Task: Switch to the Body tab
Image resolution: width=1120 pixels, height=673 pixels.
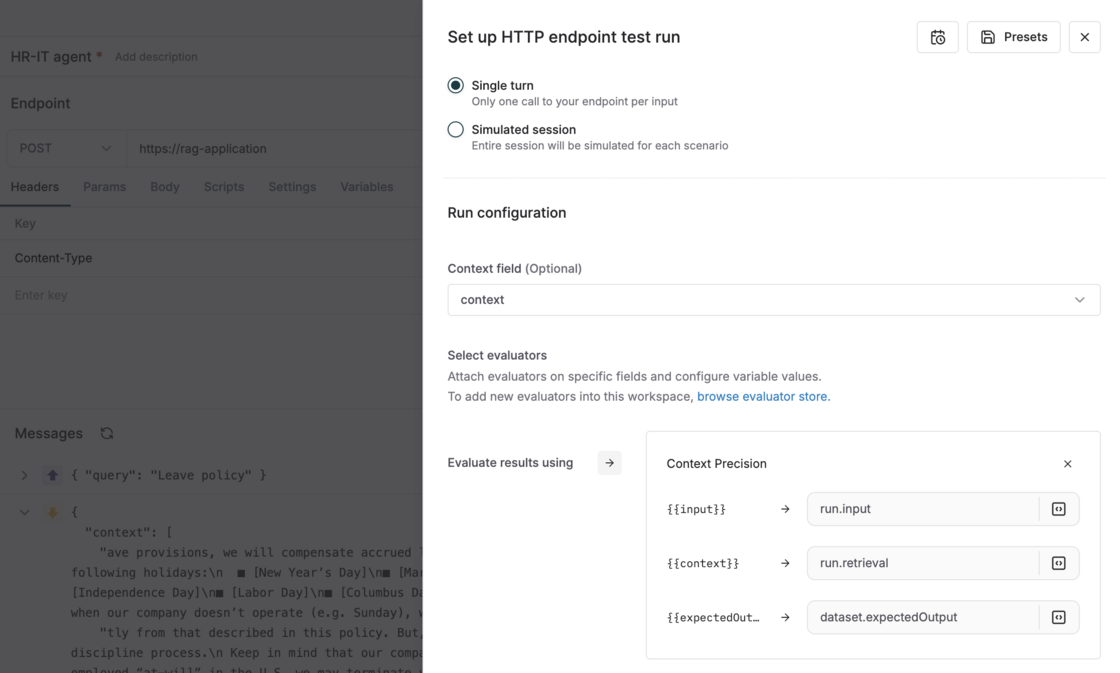Action: [165, 187]
